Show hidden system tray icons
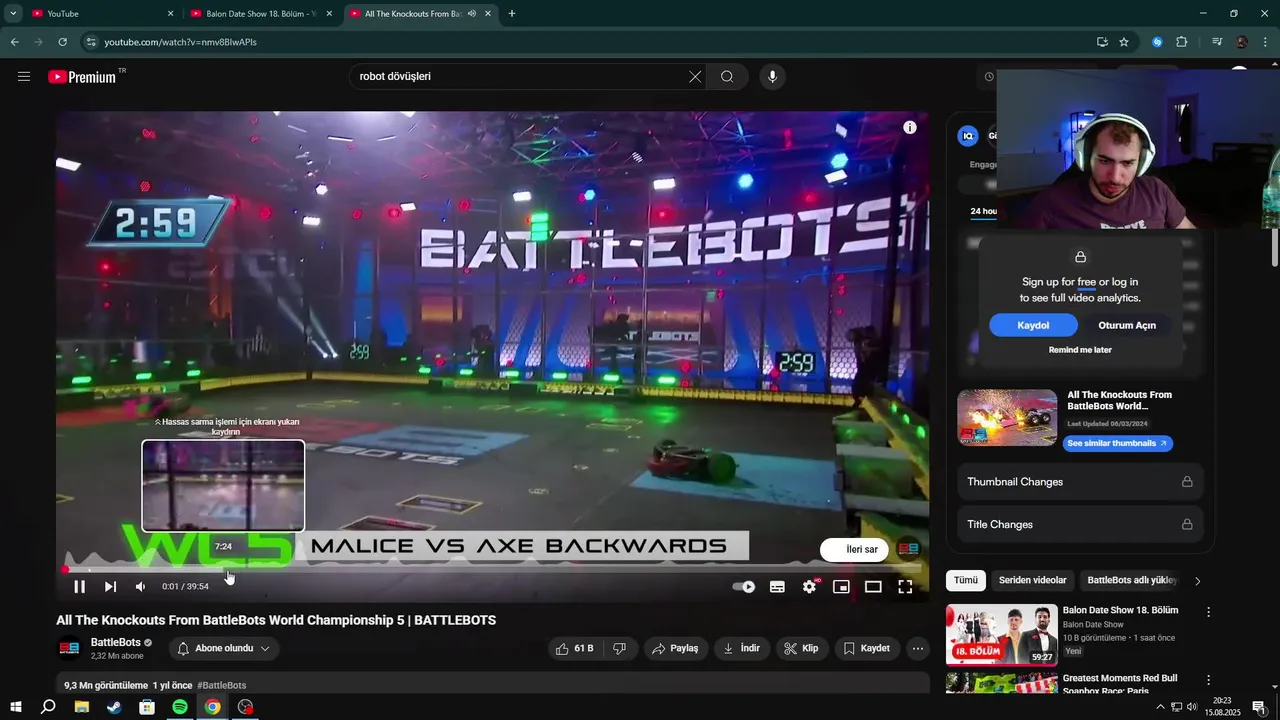Viewport: 1280px width, 720px height. pos(1160,707)
